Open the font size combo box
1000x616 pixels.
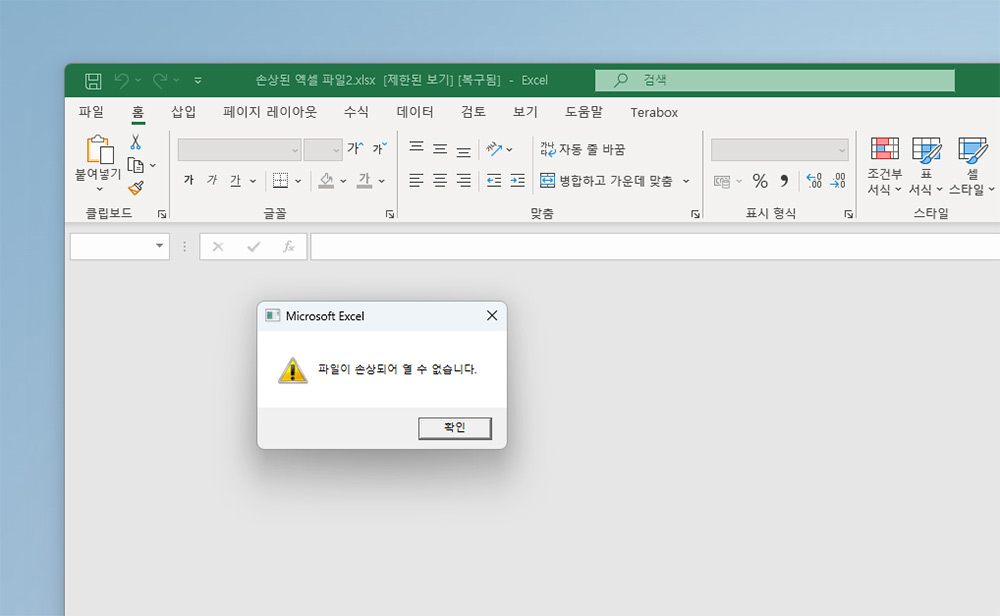[x=323, y=150]
